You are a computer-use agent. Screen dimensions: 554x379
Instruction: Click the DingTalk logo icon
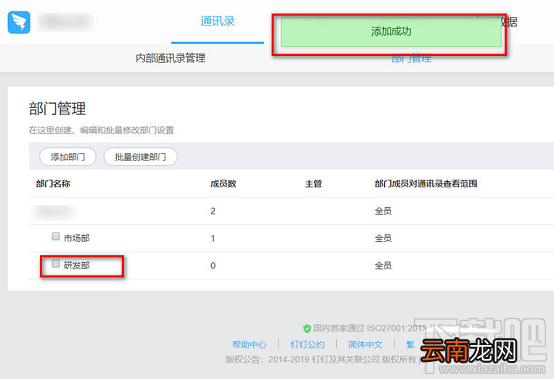tap(19, 22)
